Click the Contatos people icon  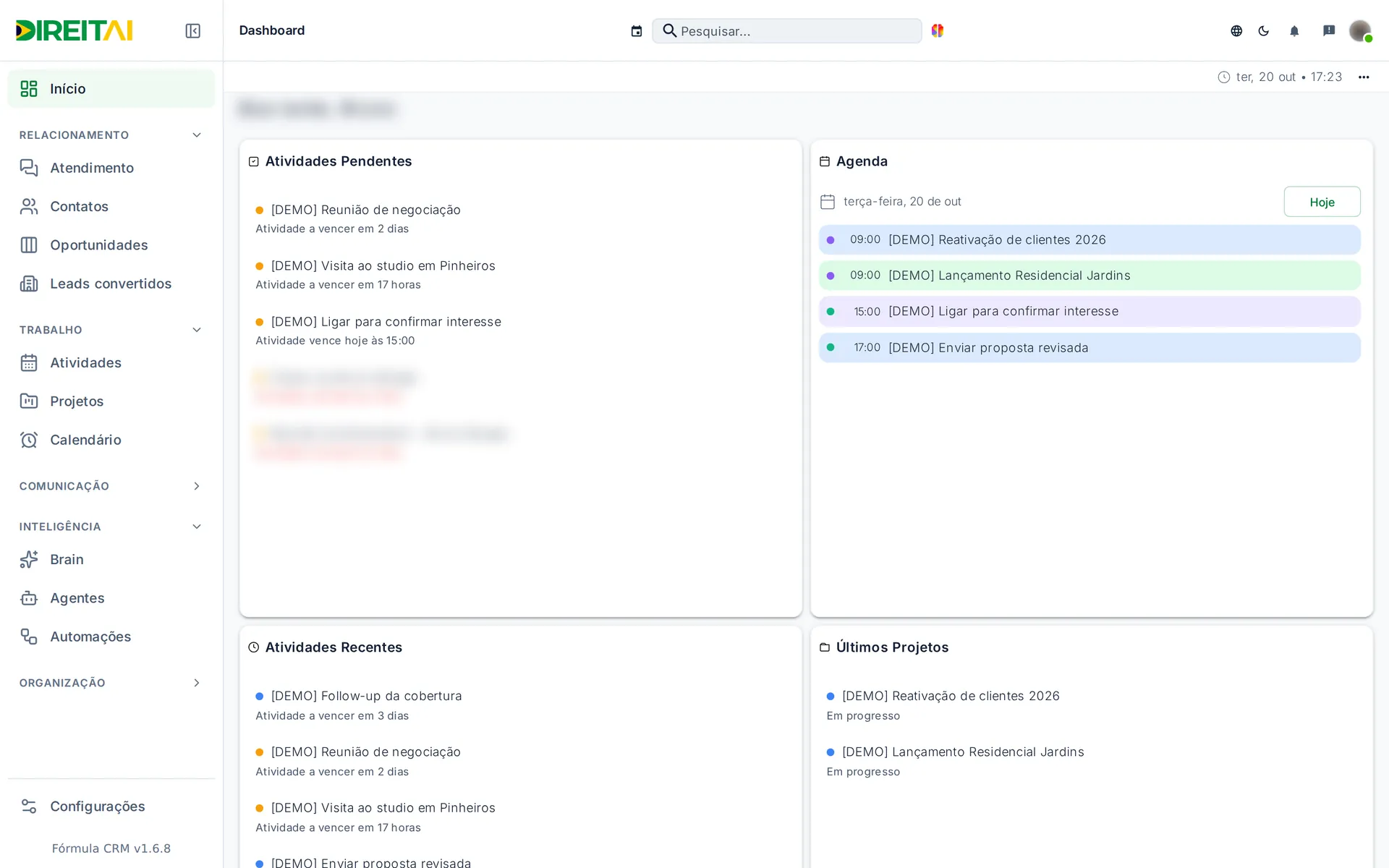point(29,206)
